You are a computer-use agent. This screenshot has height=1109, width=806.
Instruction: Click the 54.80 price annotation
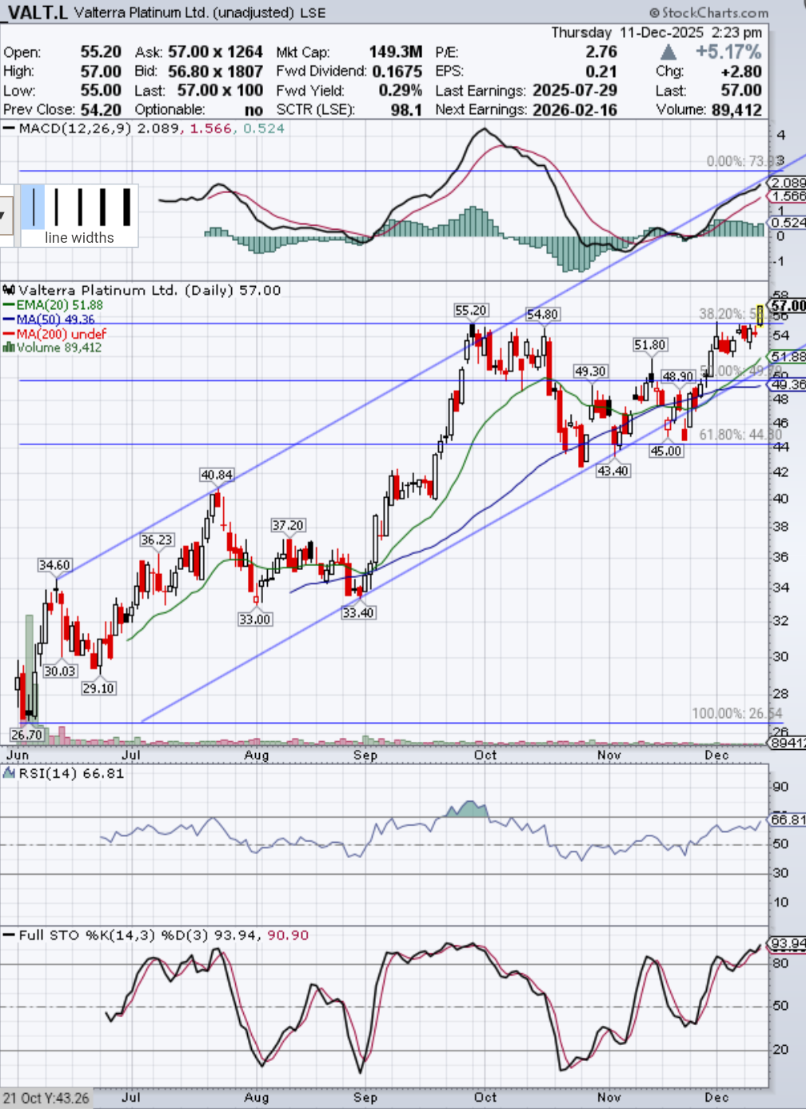(x=542, y=314)
